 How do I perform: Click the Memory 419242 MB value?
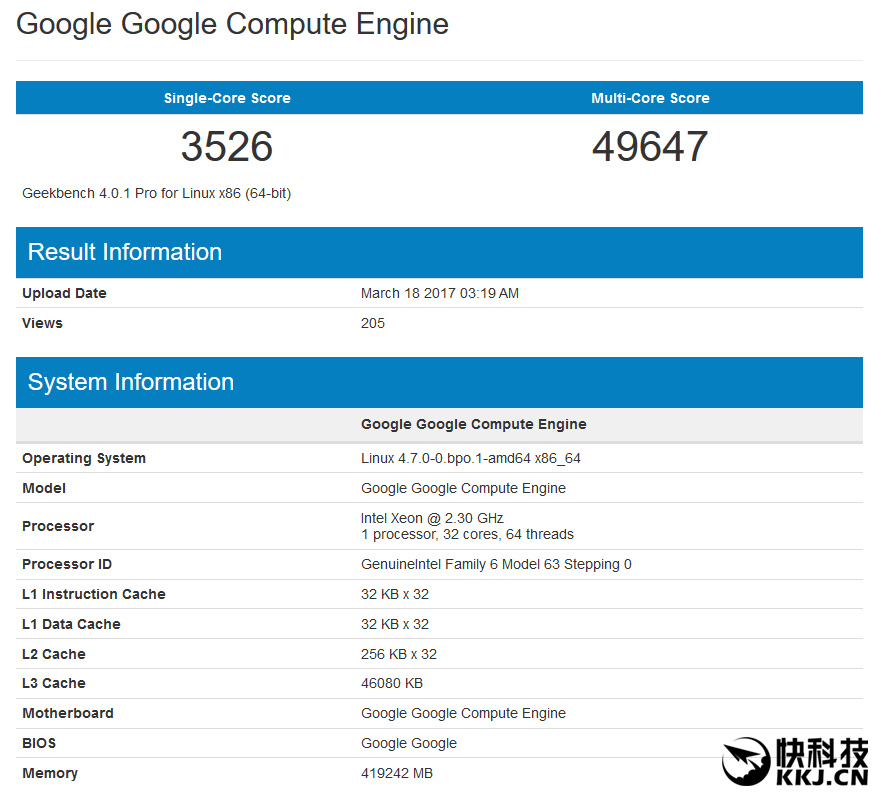click(397, 773)
